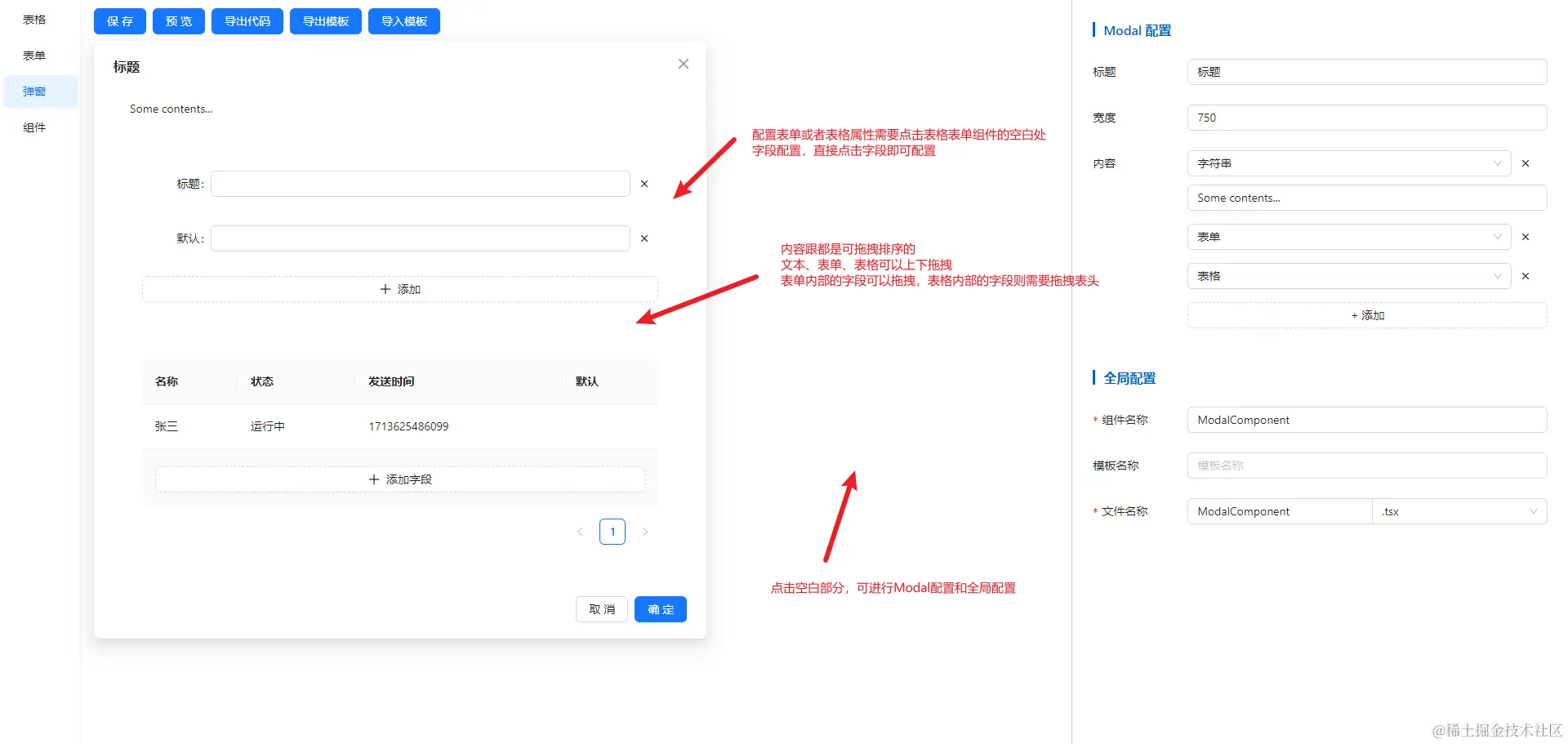Click the 确定 confirm button
The image size is (1568, 744).
661,609
